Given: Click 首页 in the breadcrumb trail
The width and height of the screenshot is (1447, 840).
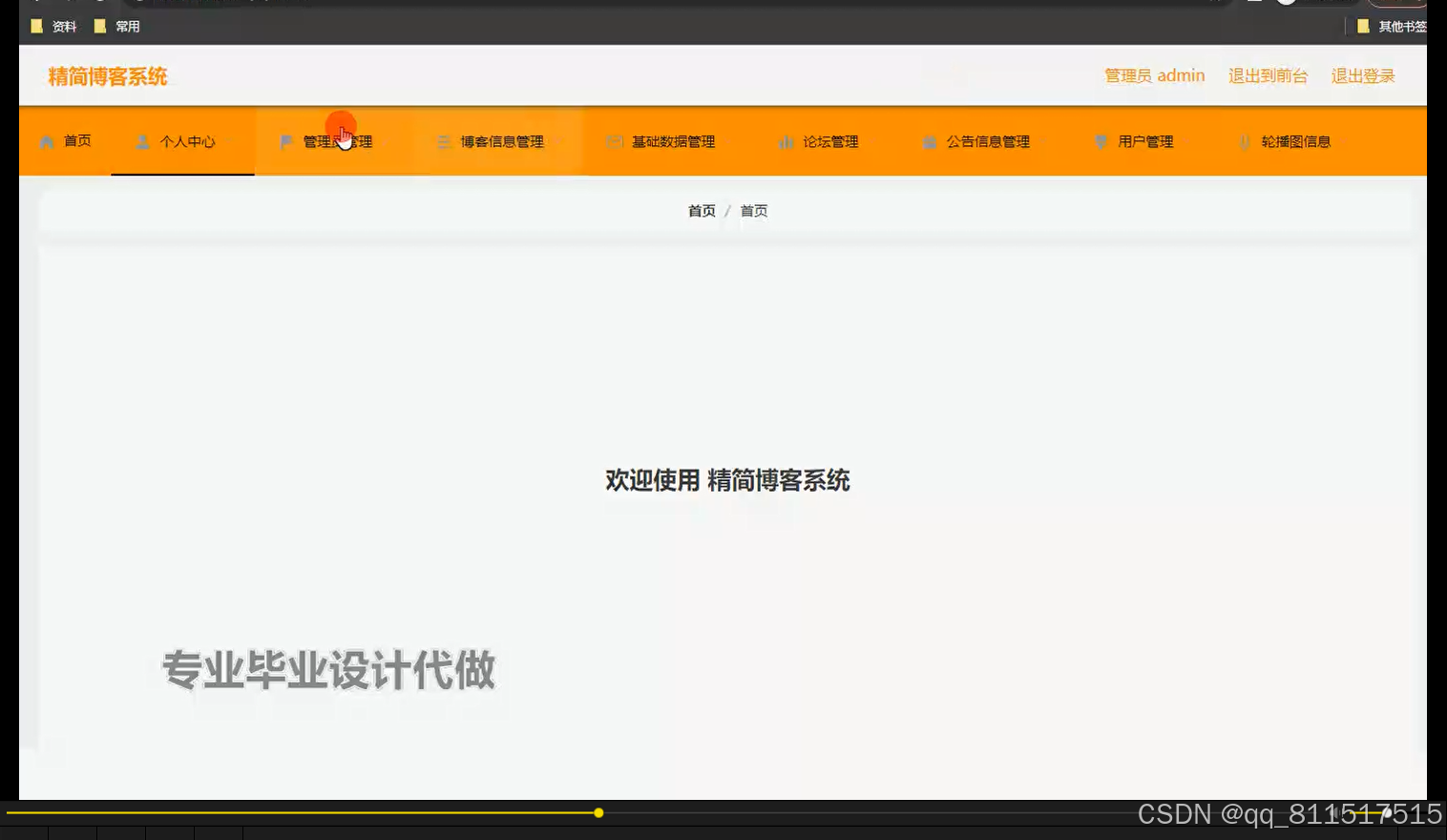Looking at the screenshot, I should click(x=701, y=210).
